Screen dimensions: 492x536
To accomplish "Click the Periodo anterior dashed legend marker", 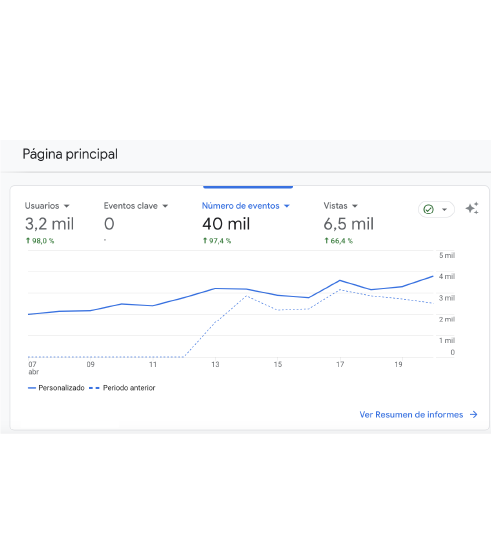I will click(x=94, y=388).
